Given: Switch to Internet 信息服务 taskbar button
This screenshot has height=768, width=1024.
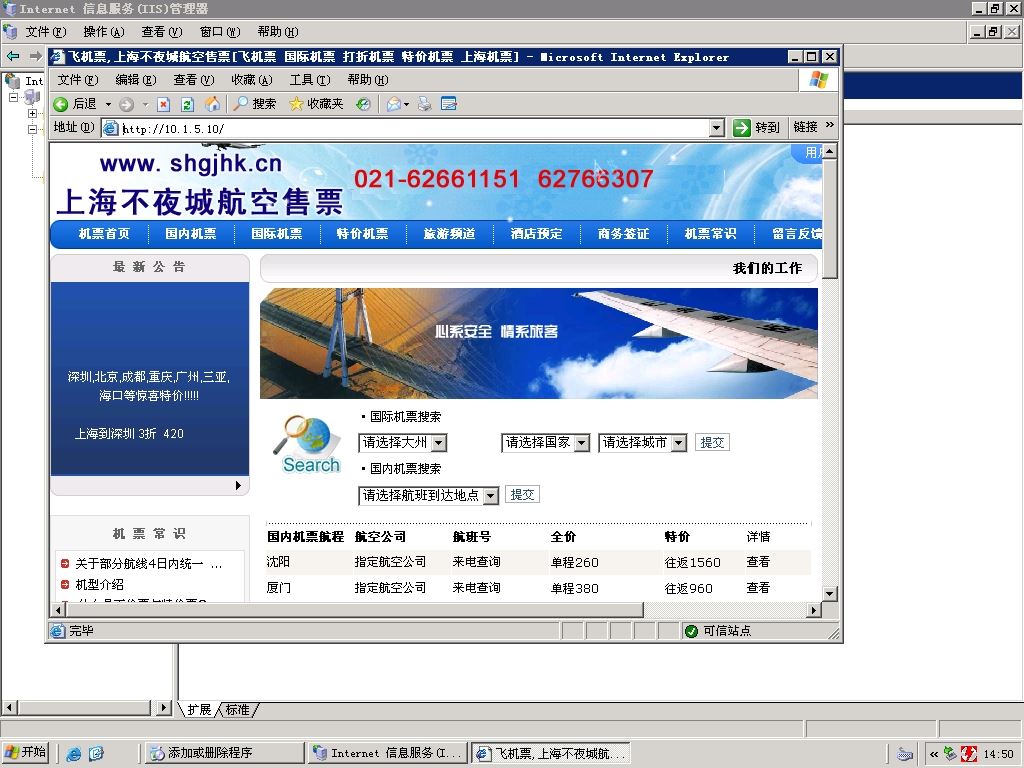Looking at the screenshot, I should point(388,754).
